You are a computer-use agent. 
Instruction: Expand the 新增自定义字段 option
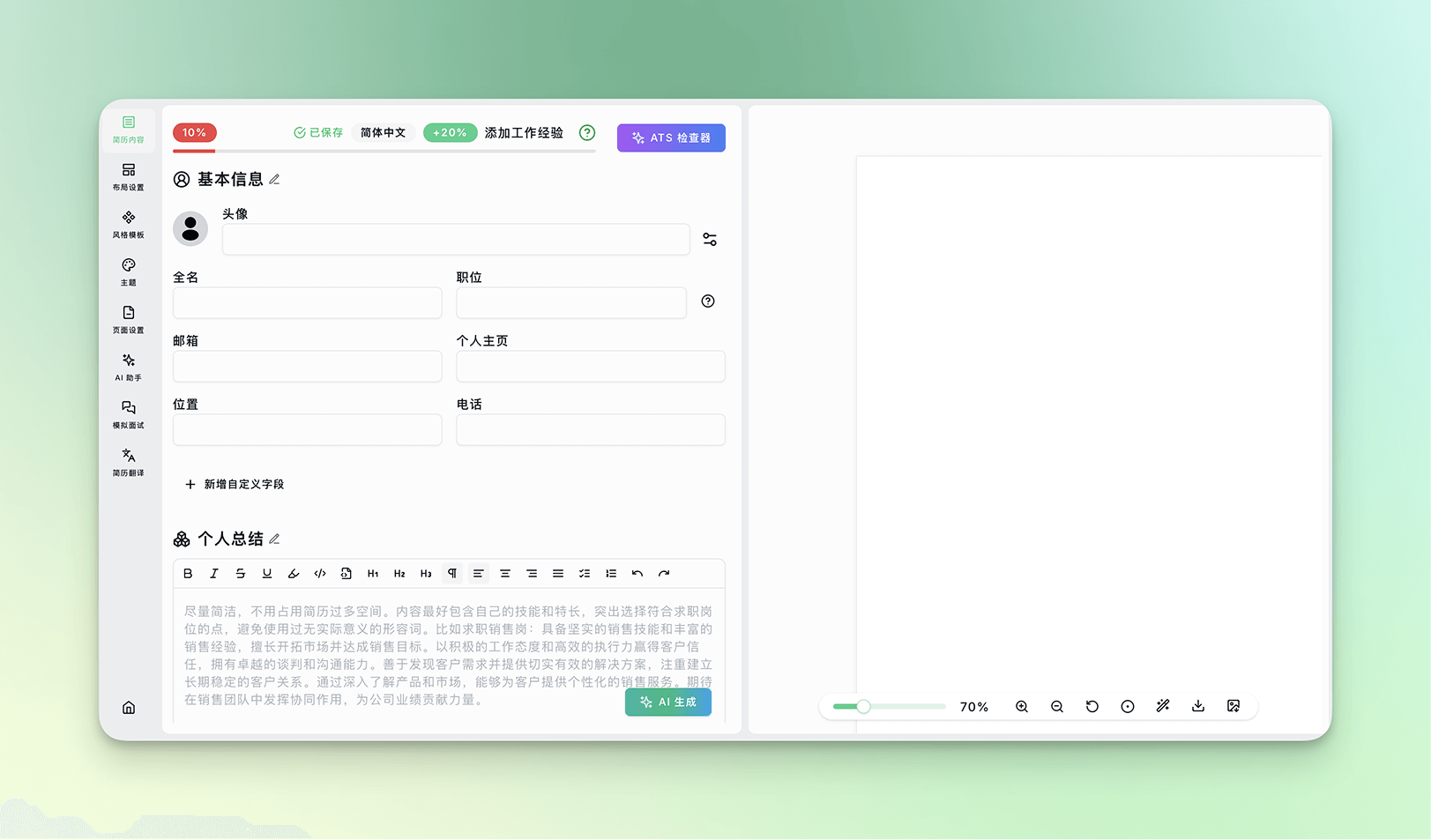235,485
